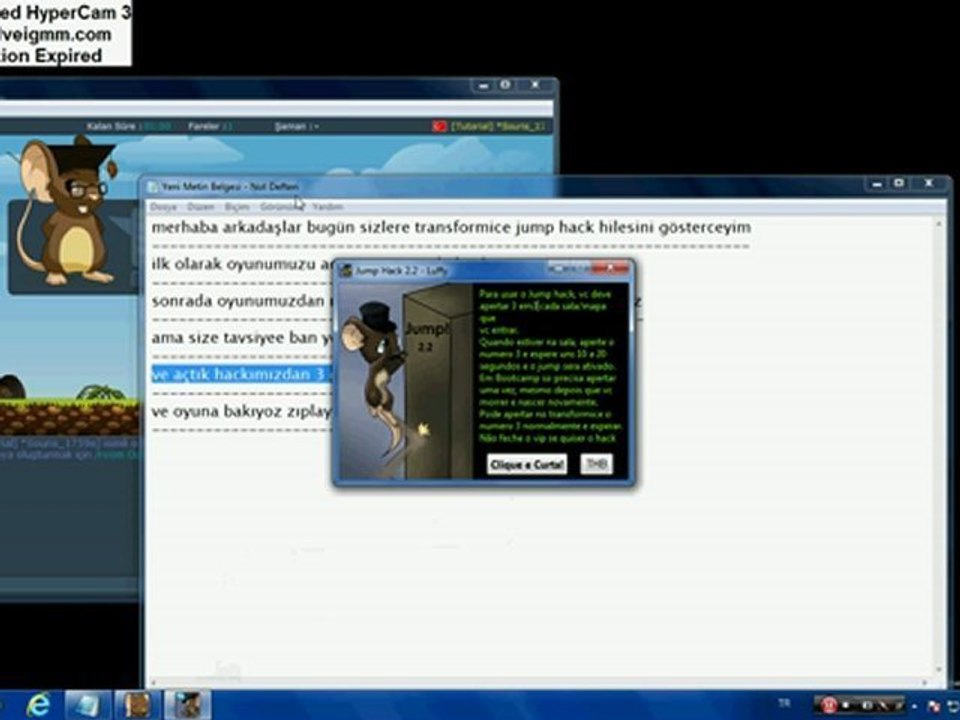Viewport: 960px width, 720px height.
Task: Click the 'Clique e Curta!' button
Action: 527,464
